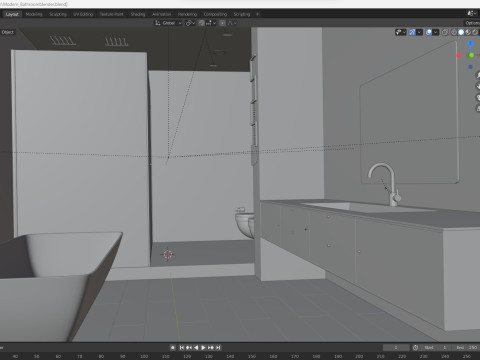Switch to material preview shading
Viewport: 480px width, 360px height.
pyautogui.click(x=468, y=32)
